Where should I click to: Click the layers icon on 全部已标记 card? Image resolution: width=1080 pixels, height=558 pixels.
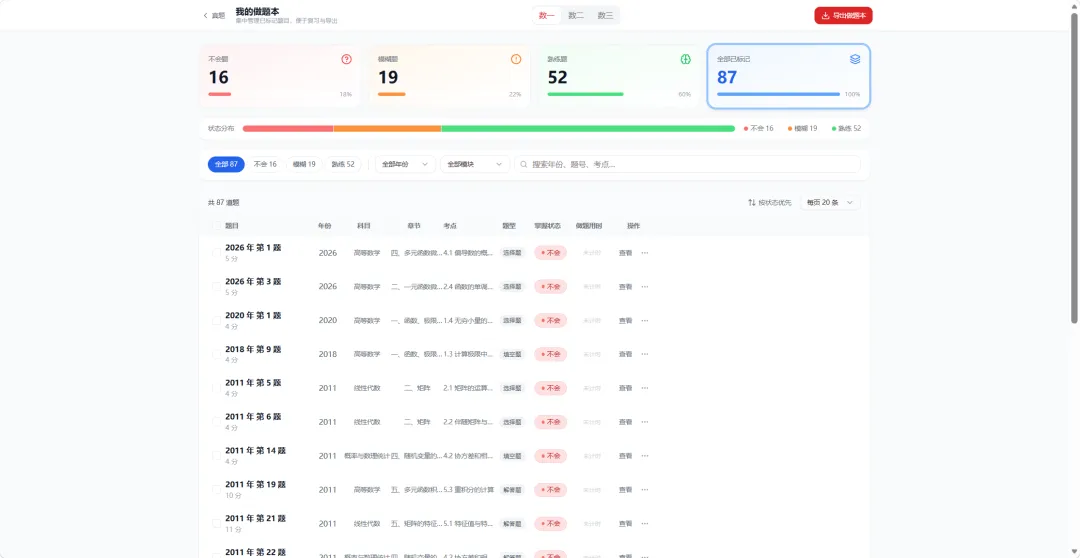855,59
